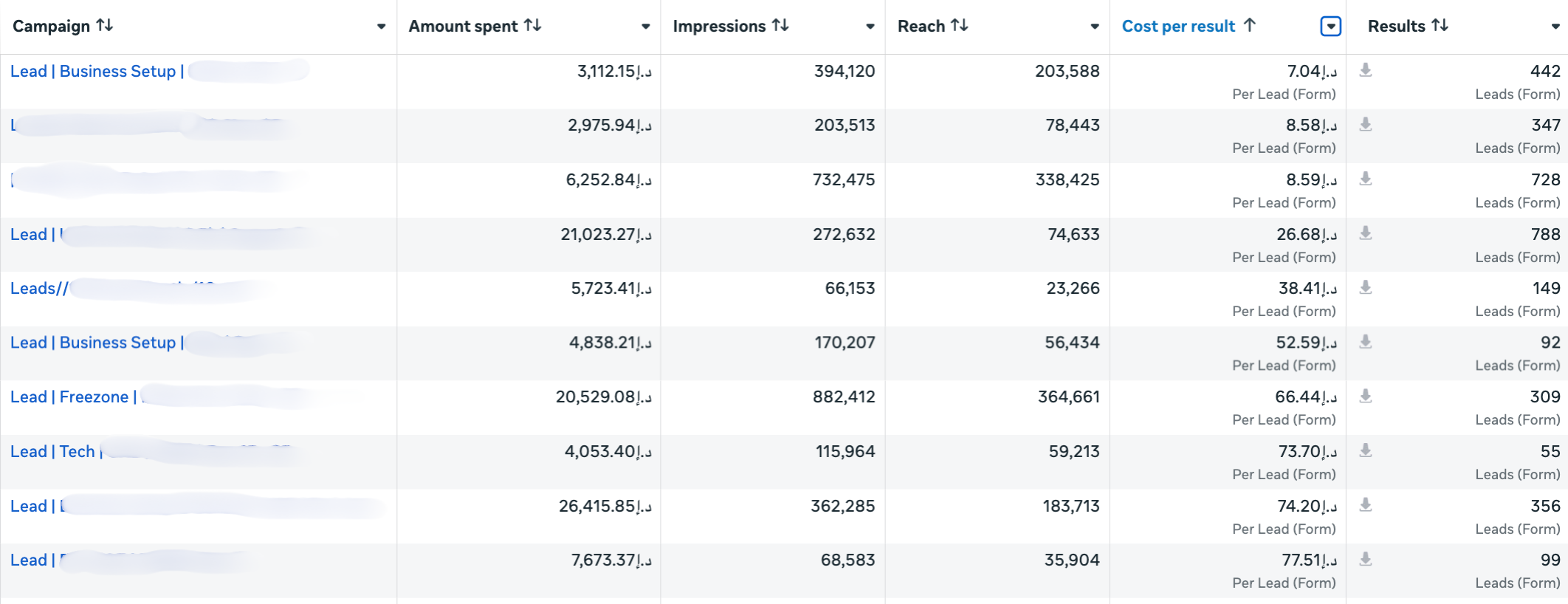Click download icon next to 99 leads
The image size is (1568, 604).
[x=1366, y=560]
